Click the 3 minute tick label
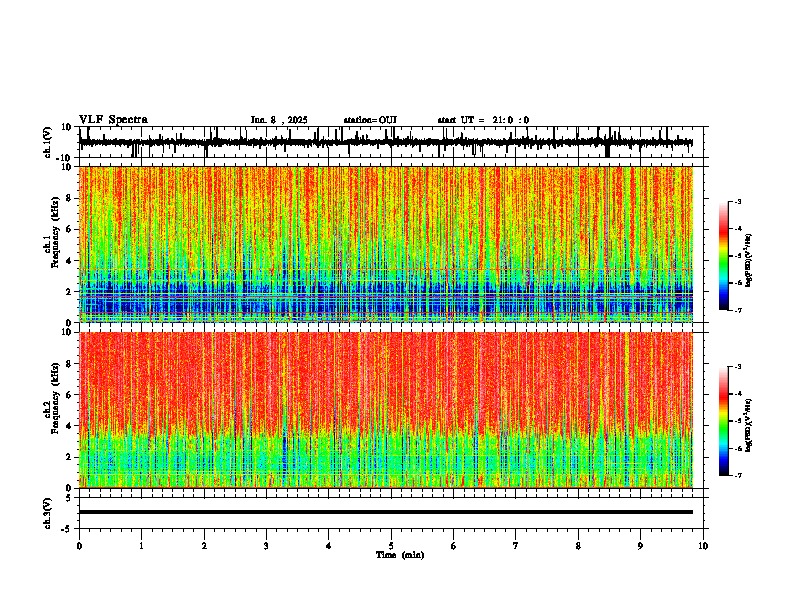 (x=266, y=546)
